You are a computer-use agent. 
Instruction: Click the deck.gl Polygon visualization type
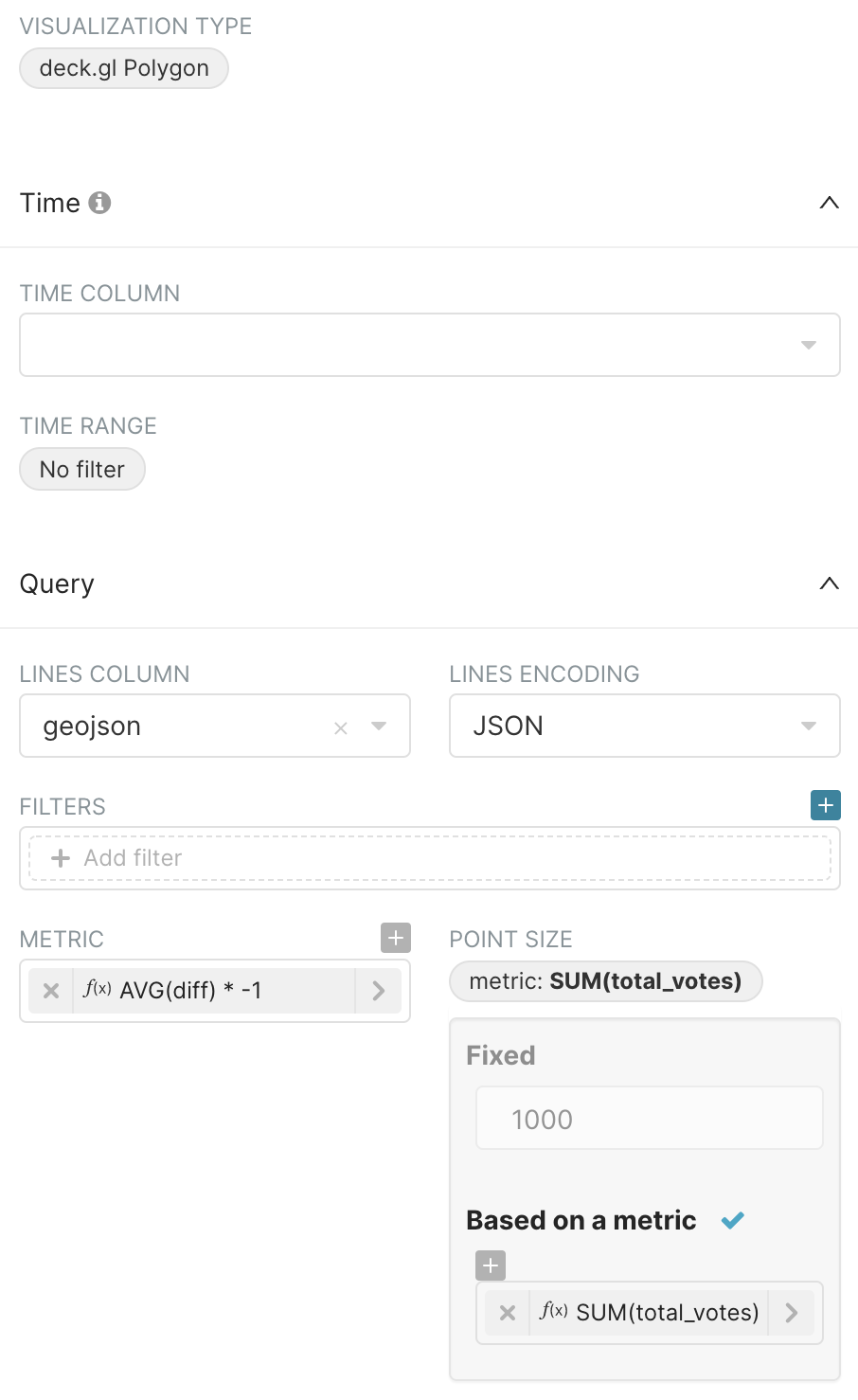point(124,68)
